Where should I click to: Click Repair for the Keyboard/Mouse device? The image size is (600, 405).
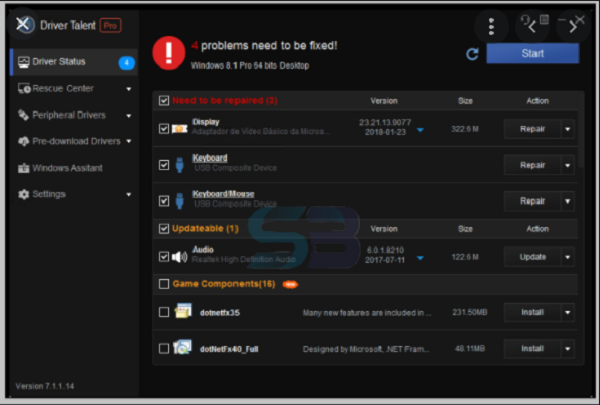(x=532, y=201)
